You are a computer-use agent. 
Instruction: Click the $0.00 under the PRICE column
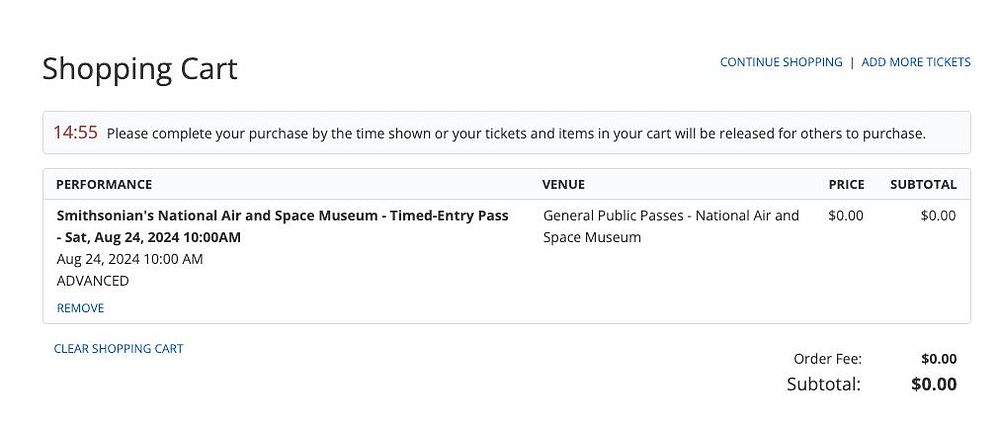(x=846, y=215)
